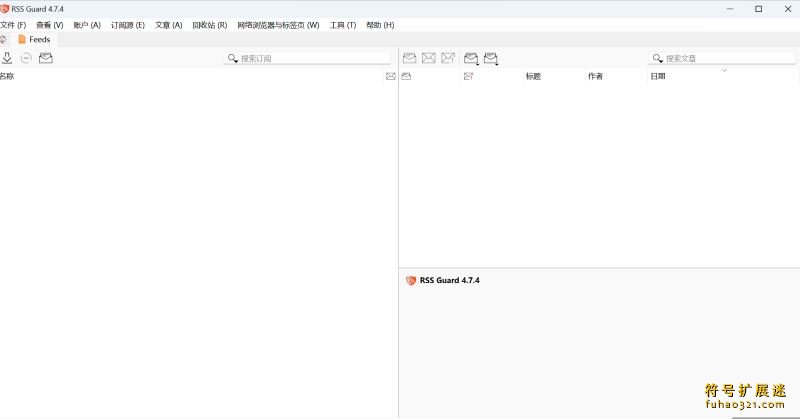Click the RSS Guard 4.7.4 preview title
The height and width of the screenshot is (419, 800).
(x=449, y=280)
